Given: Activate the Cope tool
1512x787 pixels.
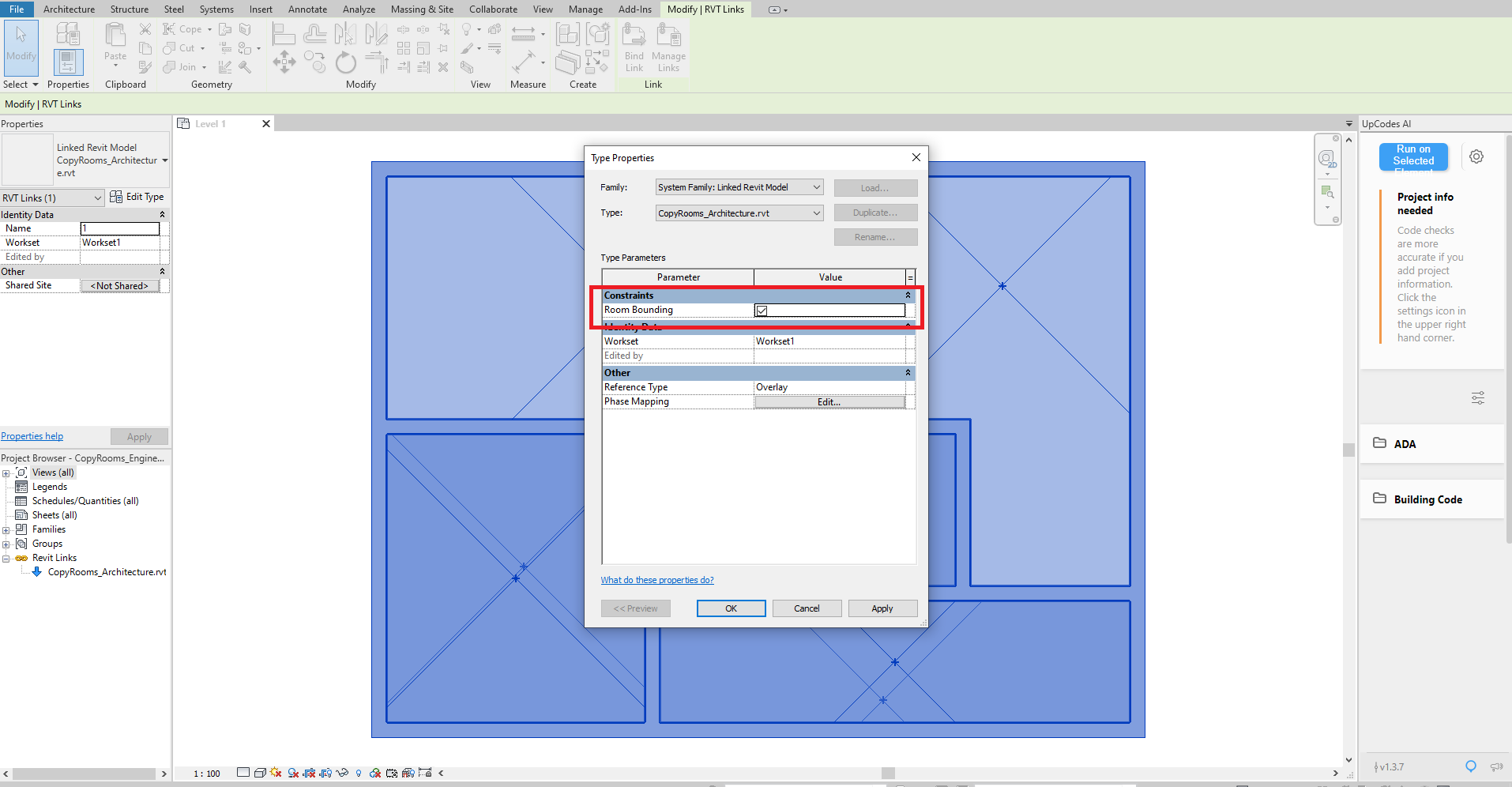Looking at the screenshot, I should click(183, 28).
